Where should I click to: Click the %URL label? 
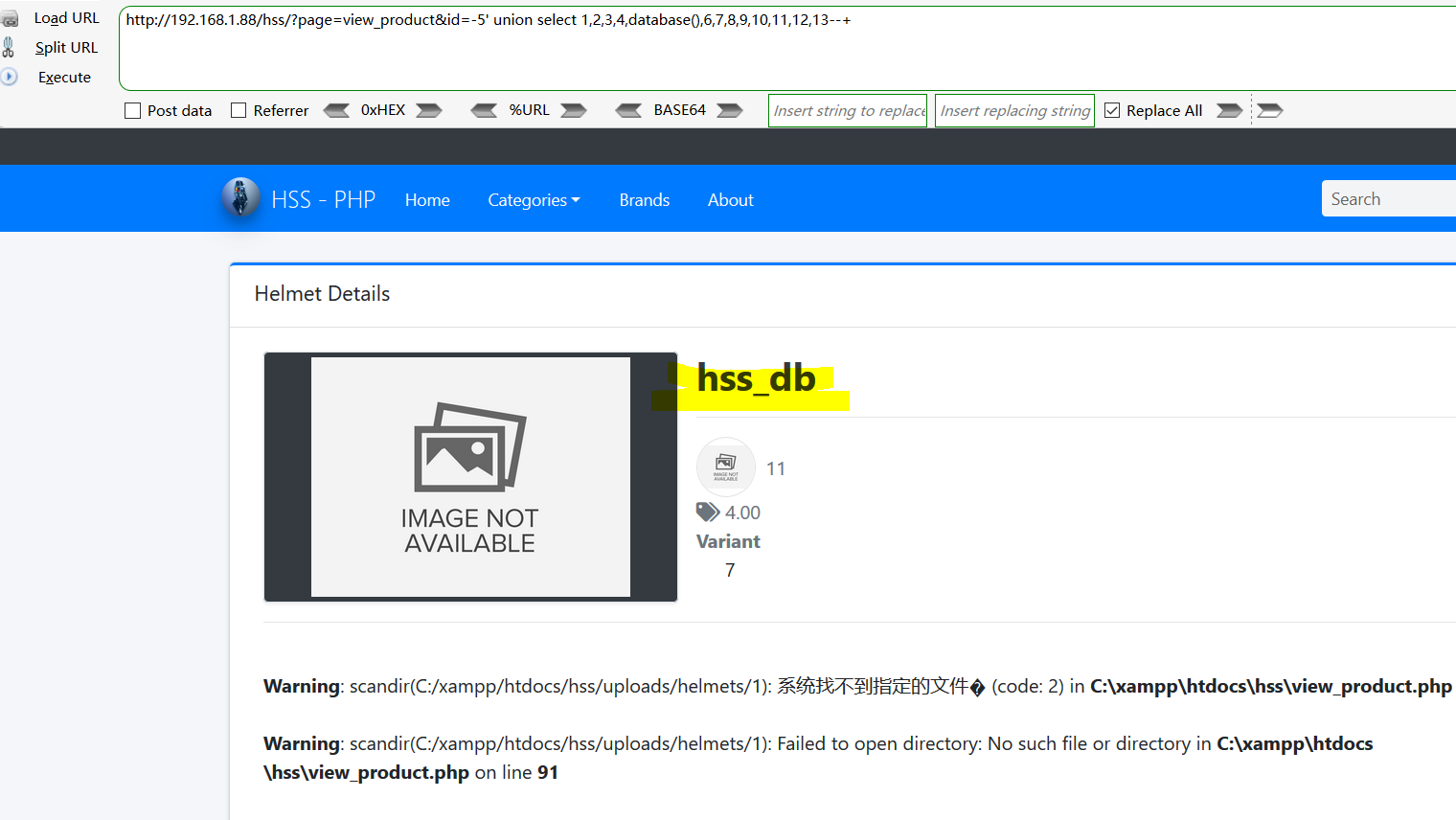pyautogui.click(x=530, y=110)
